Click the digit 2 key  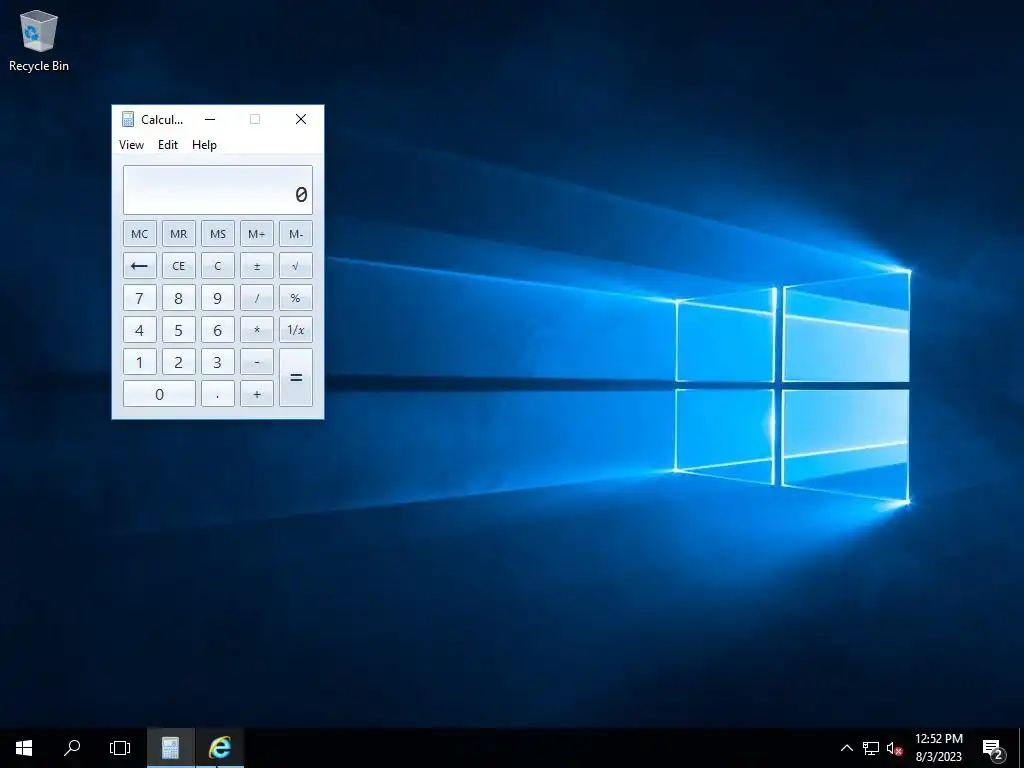point(178,362)
